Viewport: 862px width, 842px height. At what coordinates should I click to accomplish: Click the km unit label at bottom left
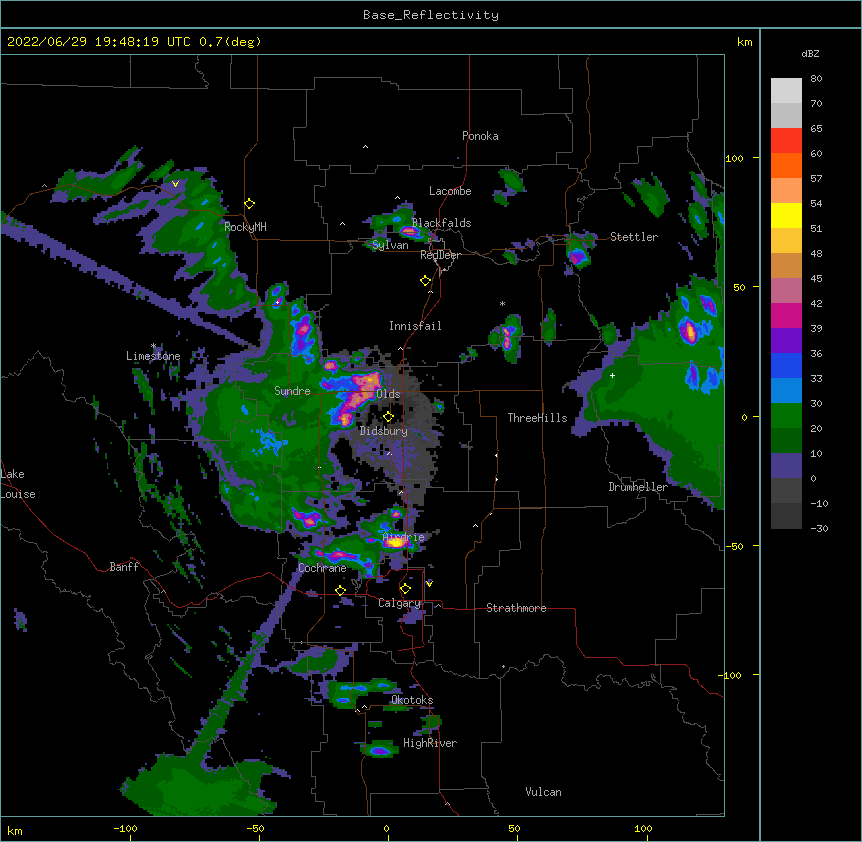(15, 830)
